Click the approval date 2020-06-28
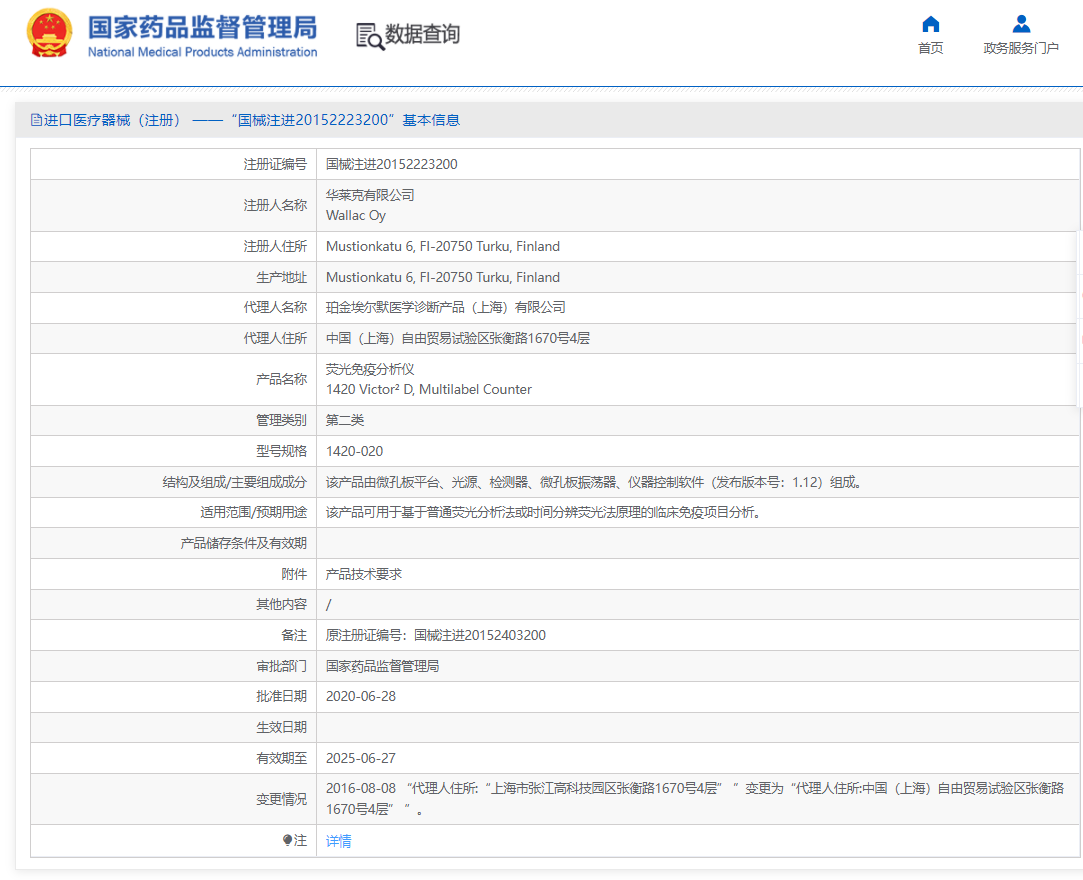1083x880 pixels. click(x=361, y=696)
